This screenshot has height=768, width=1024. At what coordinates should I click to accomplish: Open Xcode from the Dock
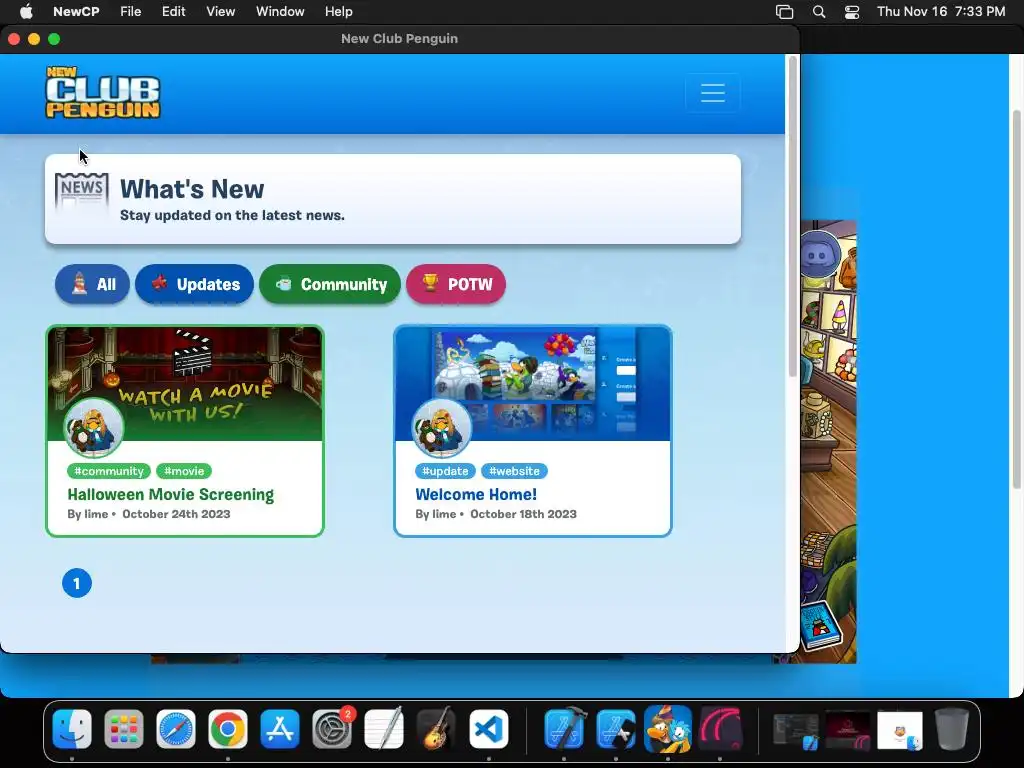pyautogui.click(x=564, y=729)
